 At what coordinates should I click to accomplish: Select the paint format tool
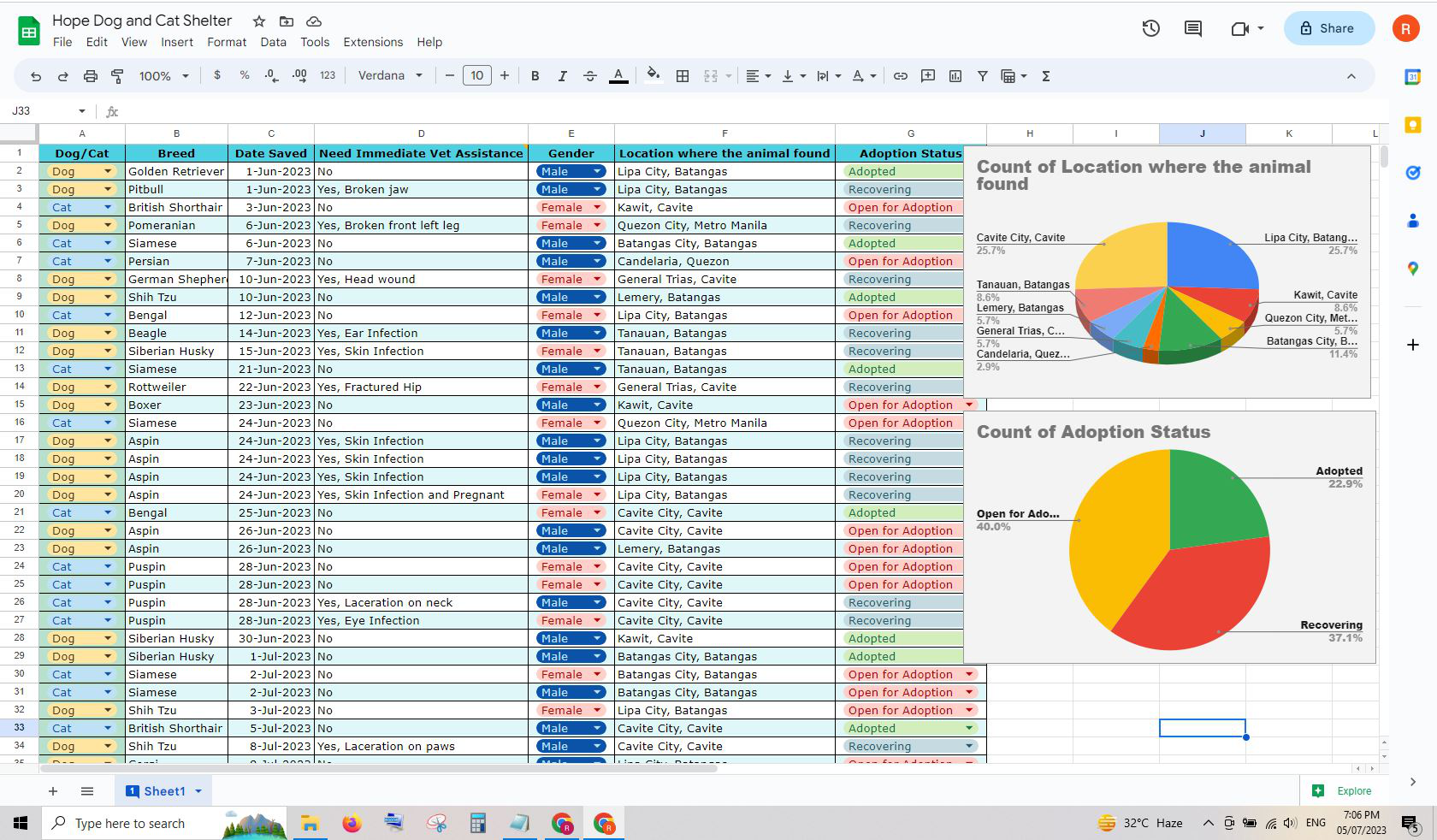[117, 76]
